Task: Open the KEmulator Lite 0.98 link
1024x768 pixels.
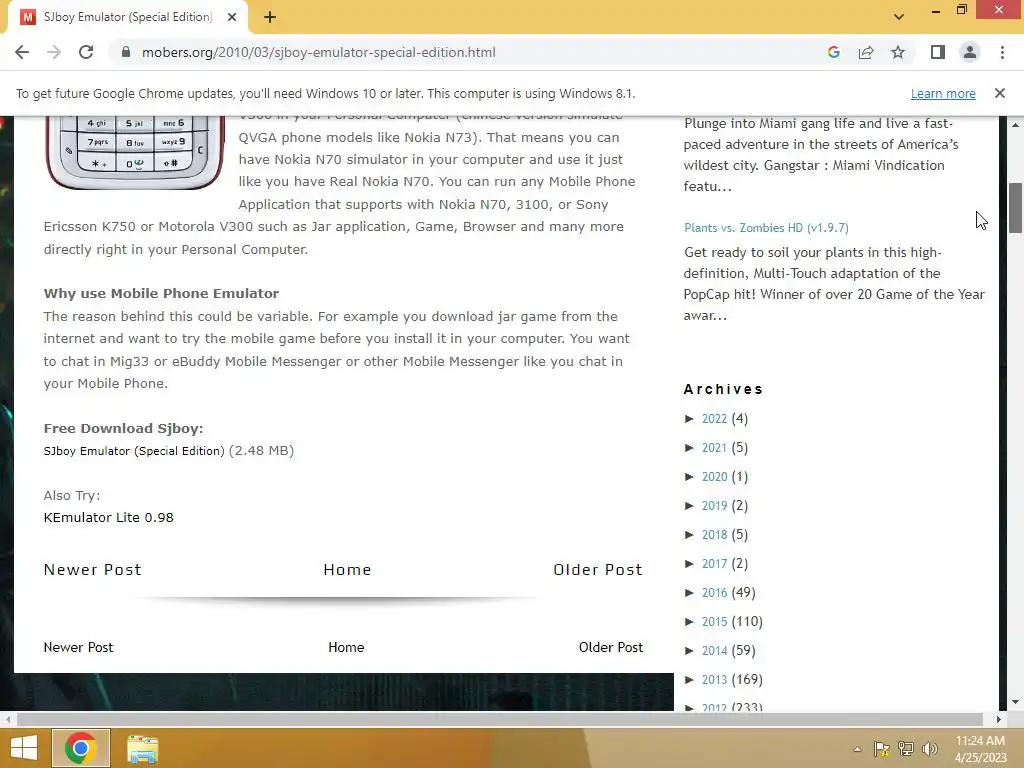Action: click(x=108, y=517)
